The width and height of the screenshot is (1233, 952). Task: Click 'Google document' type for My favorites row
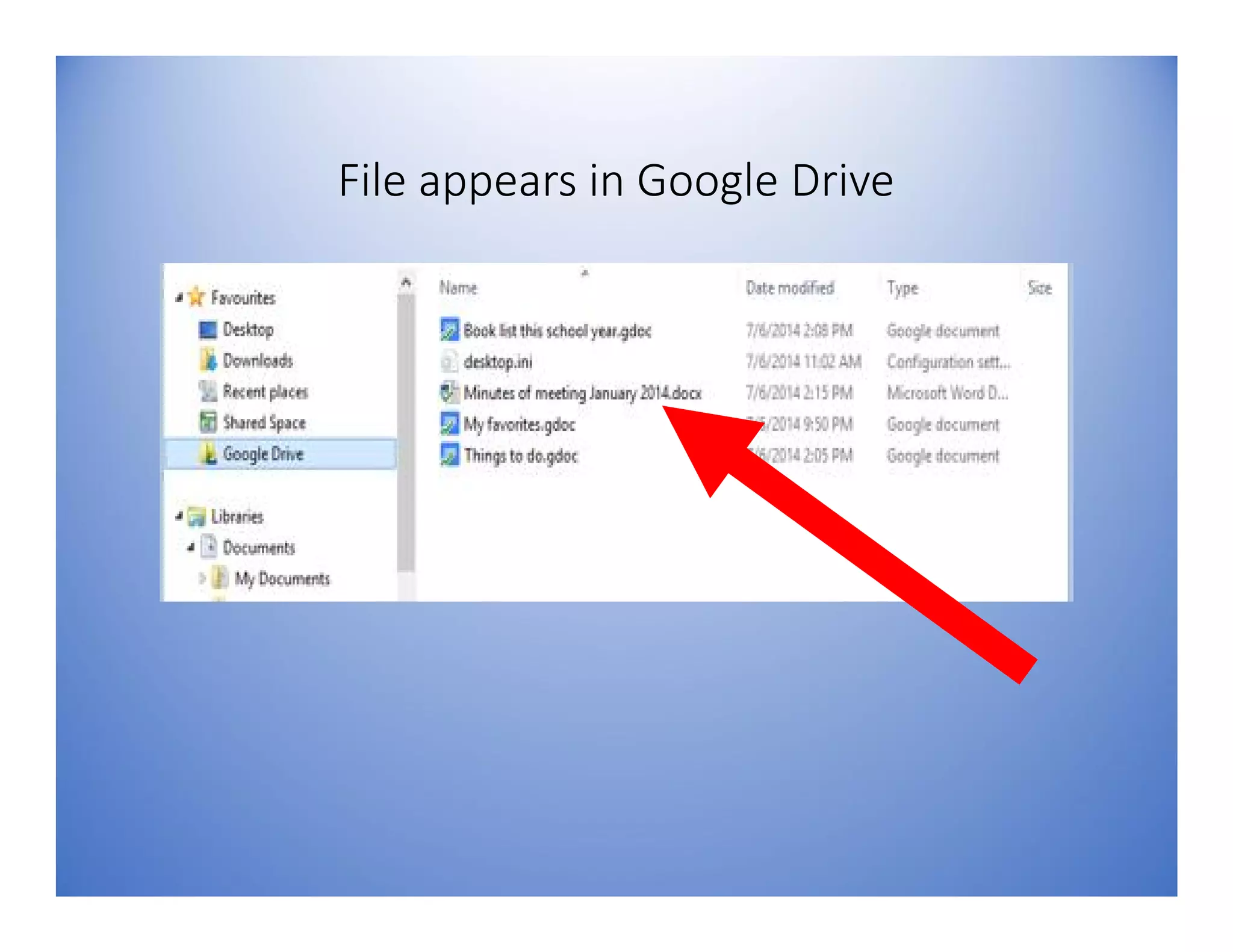pyautogui.click(x=943, y=425)
